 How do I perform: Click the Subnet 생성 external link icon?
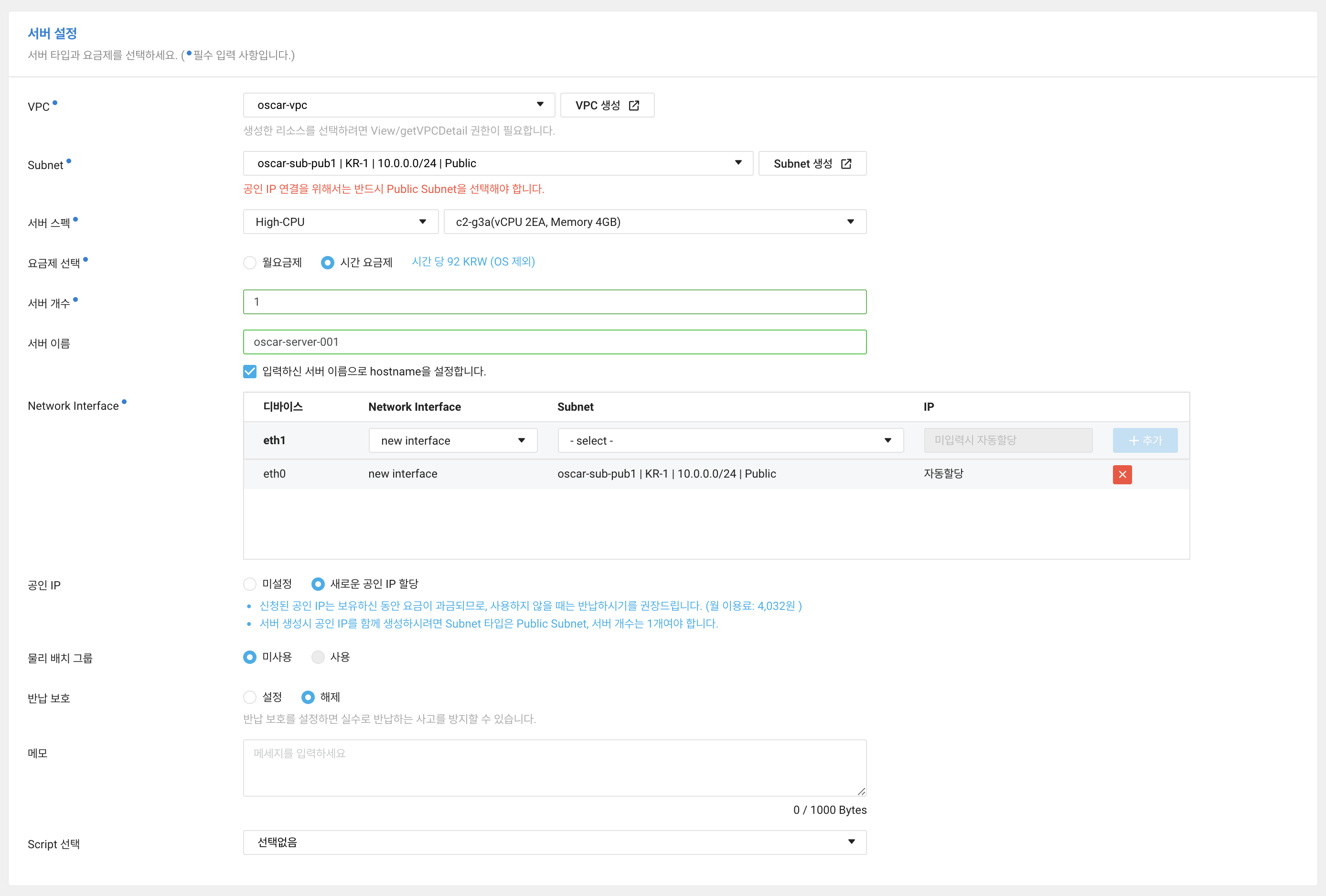[845, 164]
